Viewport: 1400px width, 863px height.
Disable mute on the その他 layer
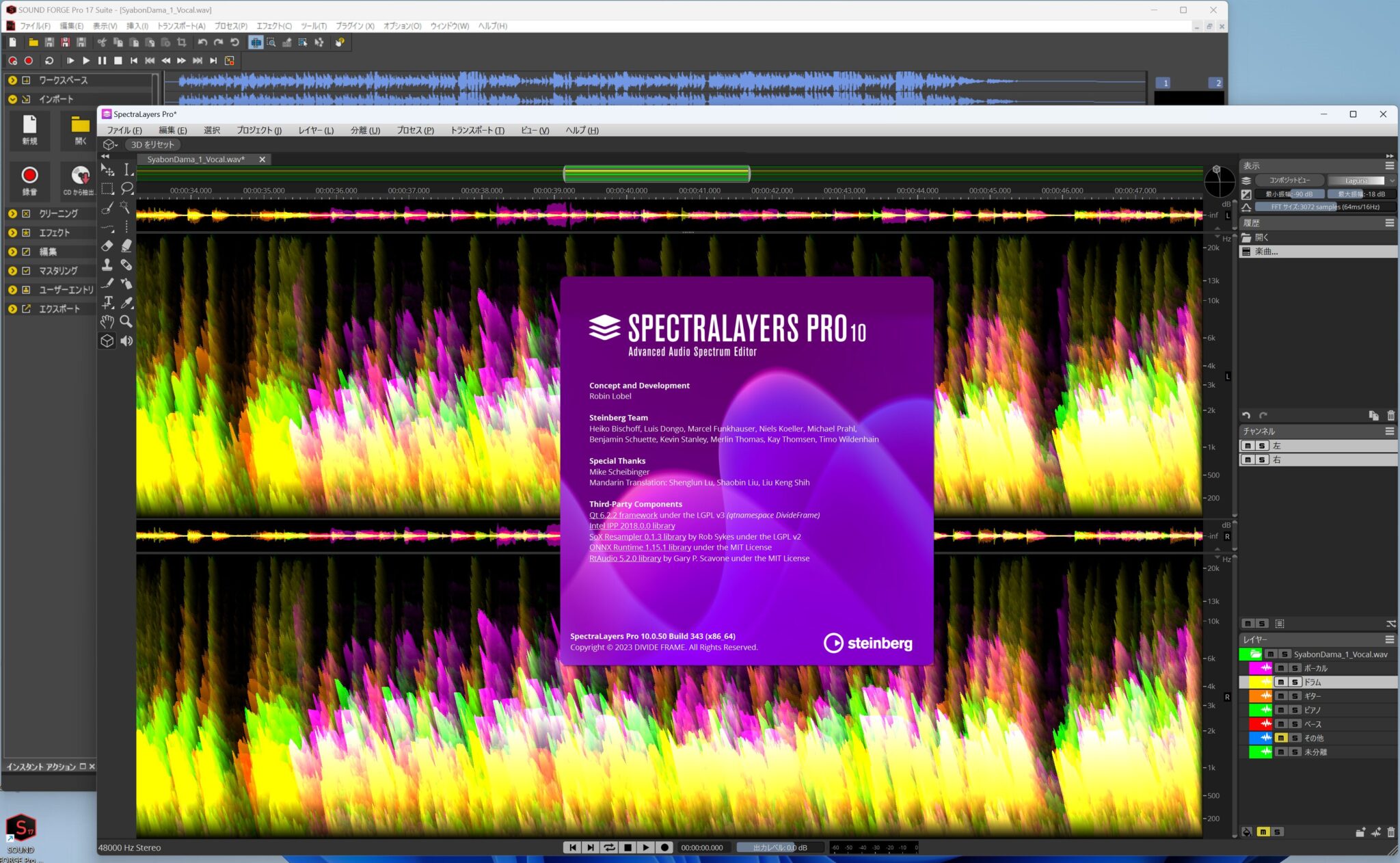click(x=1280, y=738)
